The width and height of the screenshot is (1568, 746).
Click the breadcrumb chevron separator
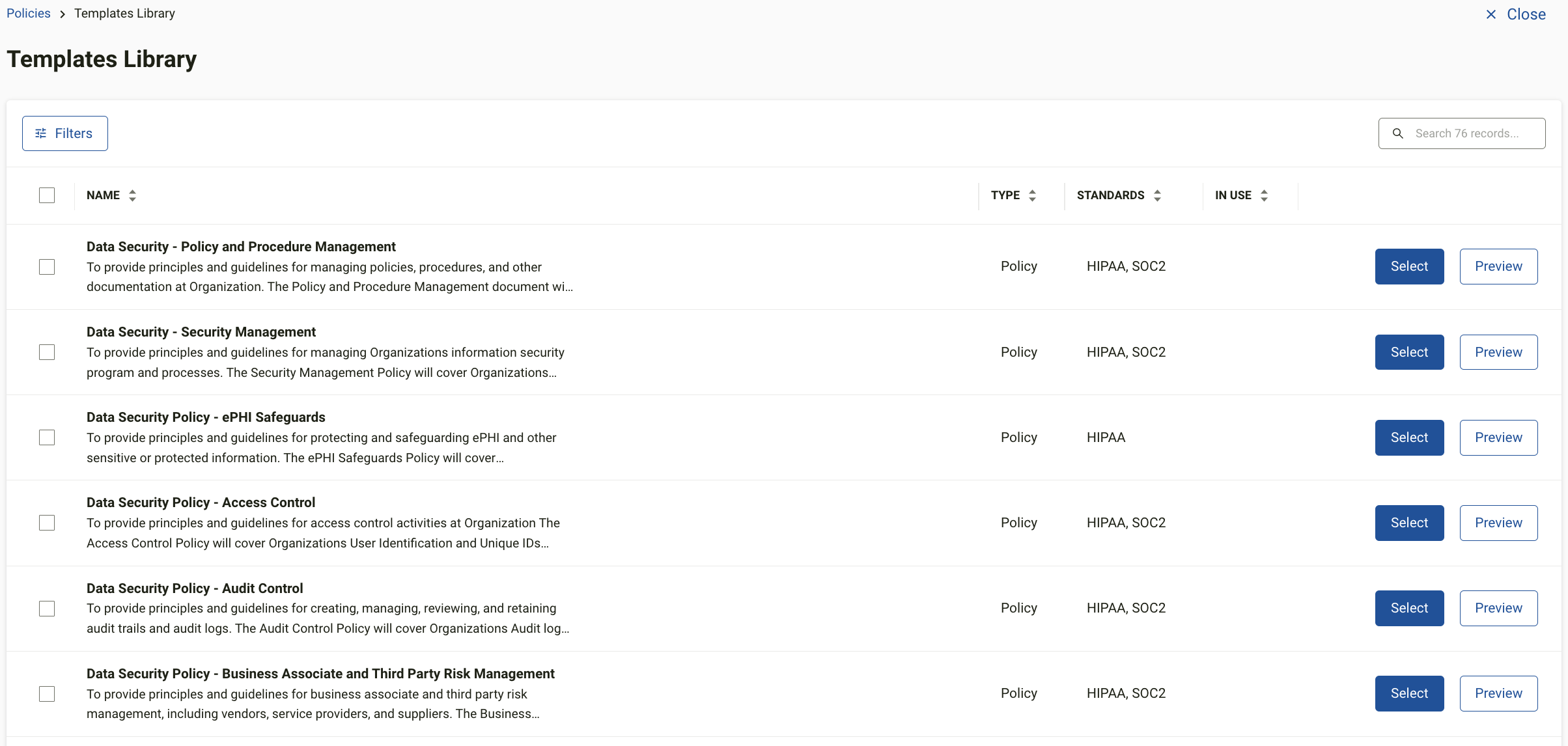[63, 14]
